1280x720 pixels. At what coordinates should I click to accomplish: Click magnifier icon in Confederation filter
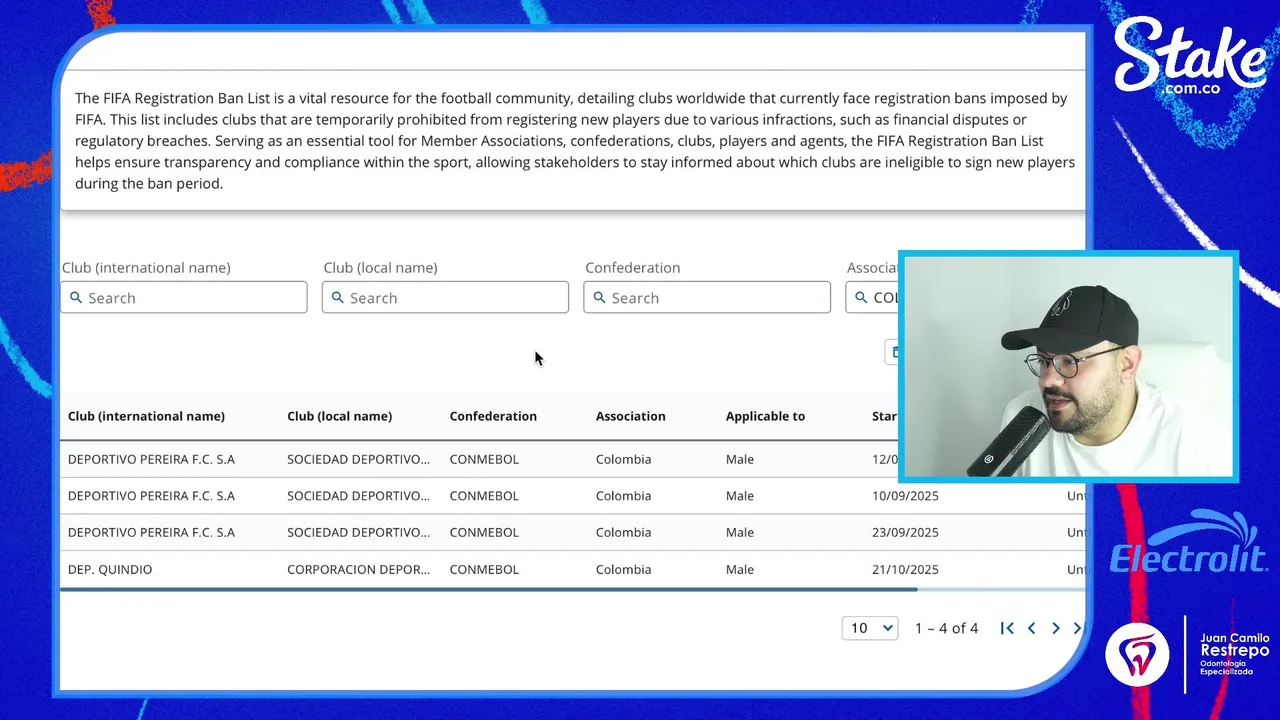(x=600, y=298)
